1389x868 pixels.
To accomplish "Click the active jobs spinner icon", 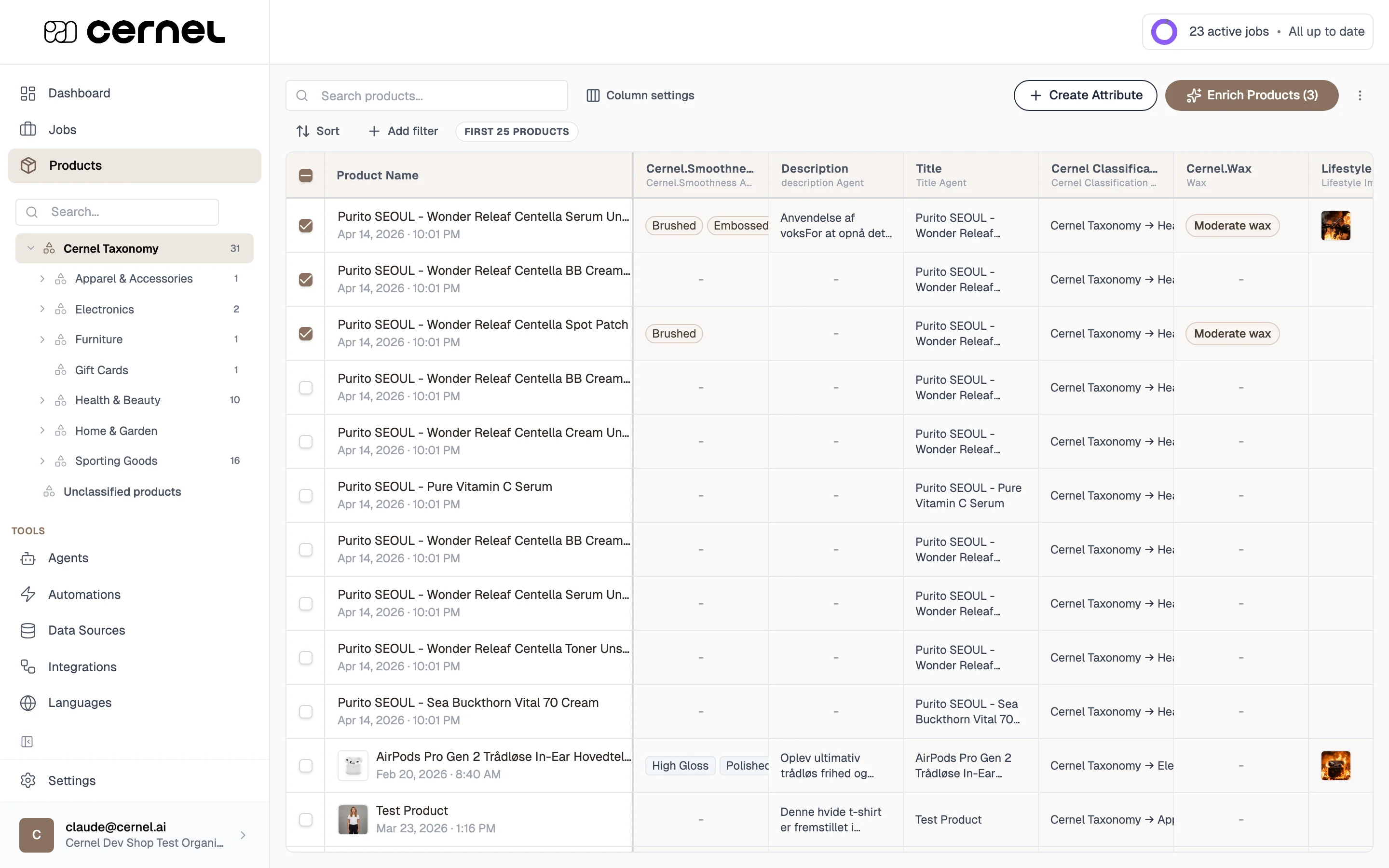I will pos(1164,31).
